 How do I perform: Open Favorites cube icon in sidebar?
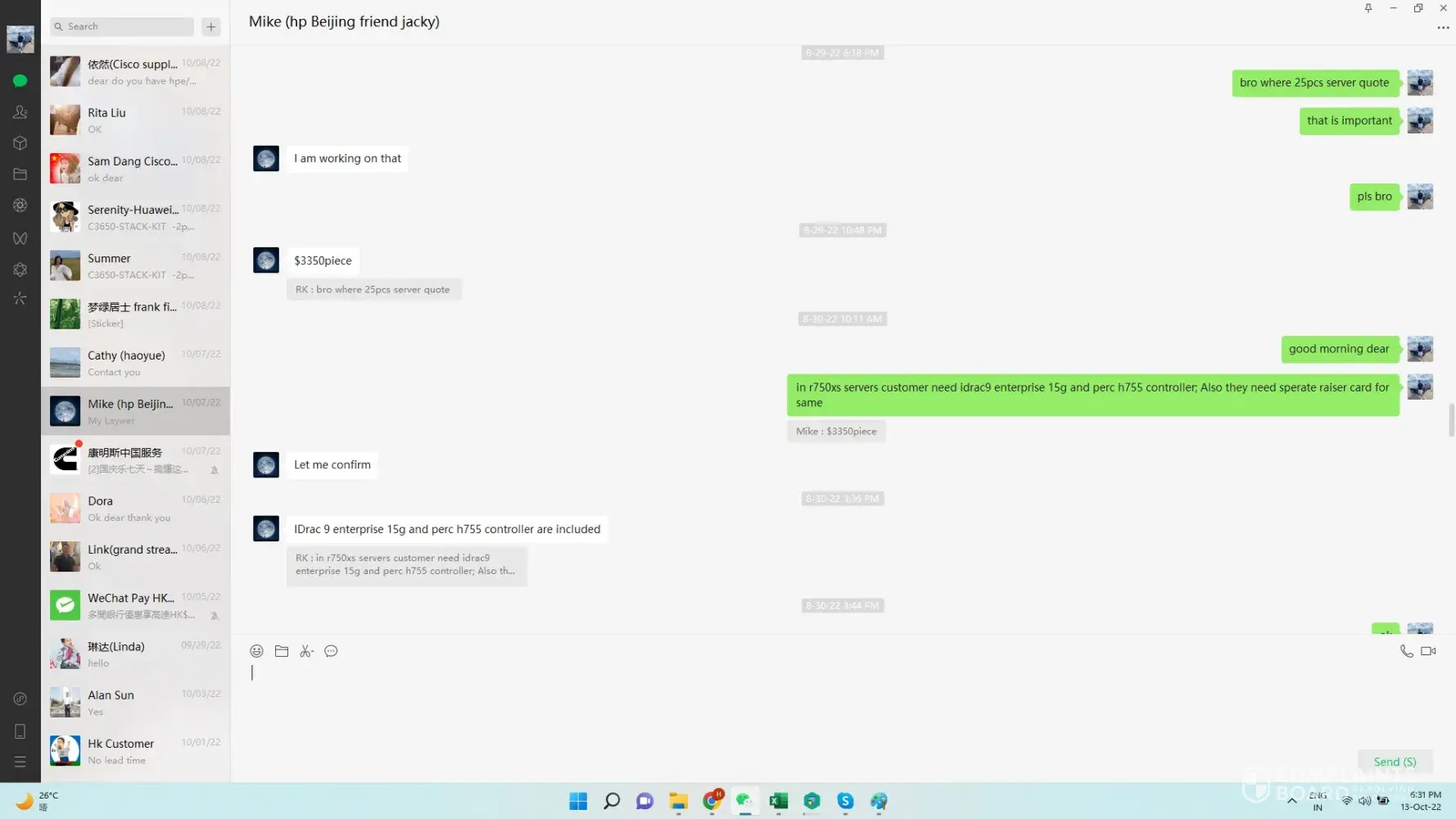(20, 143)
